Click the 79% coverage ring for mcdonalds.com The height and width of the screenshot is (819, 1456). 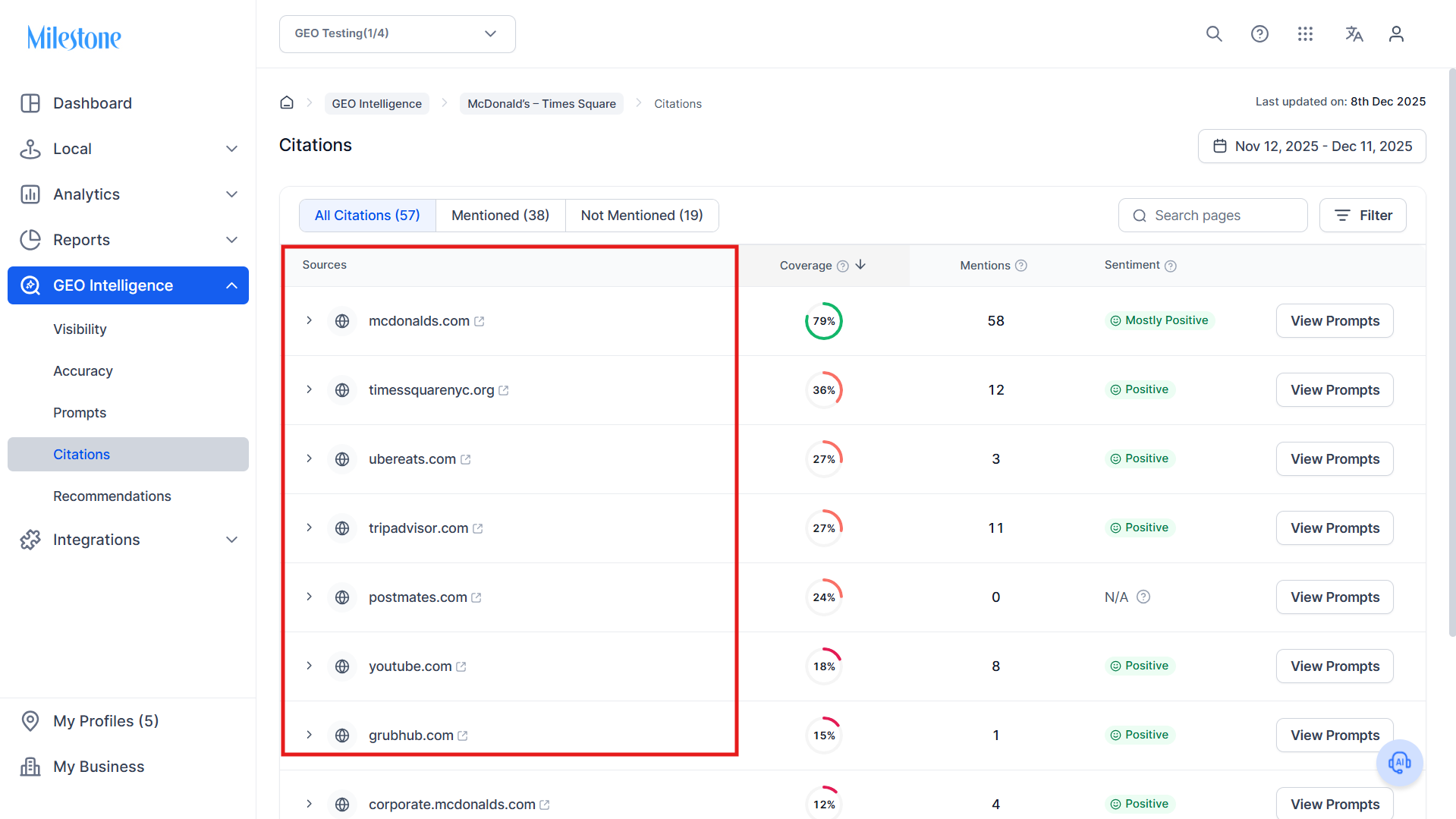click(824, 321)
